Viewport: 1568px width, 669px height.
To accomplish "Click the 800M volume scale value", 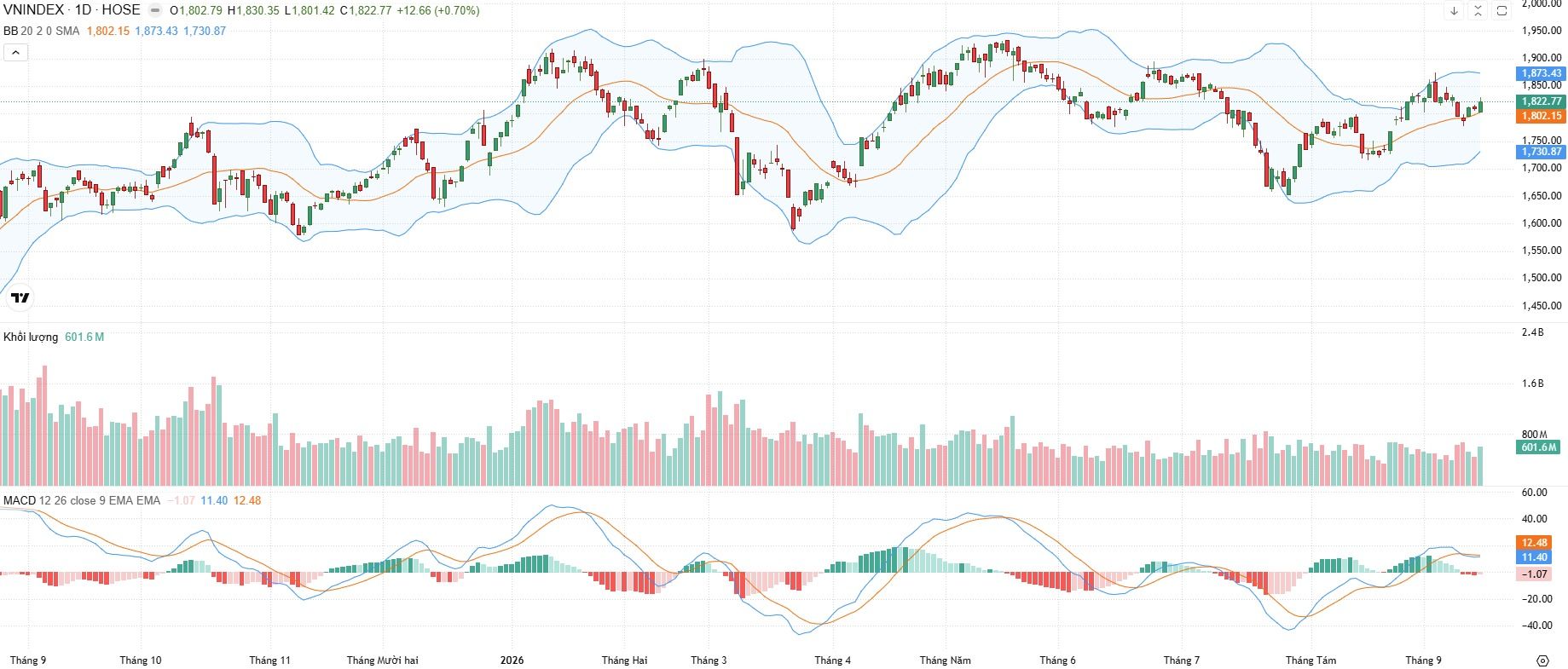I will tap(1534, 435).
